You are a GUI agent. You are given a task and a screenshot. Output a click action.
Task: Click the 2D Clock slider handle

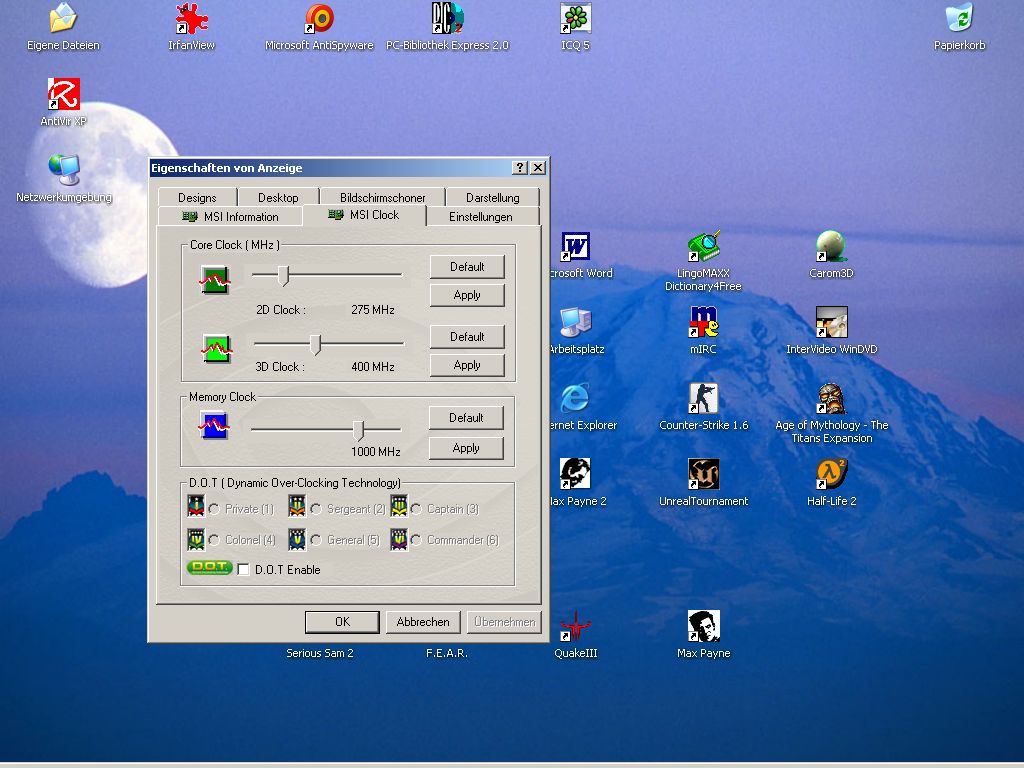click(283, 276)
